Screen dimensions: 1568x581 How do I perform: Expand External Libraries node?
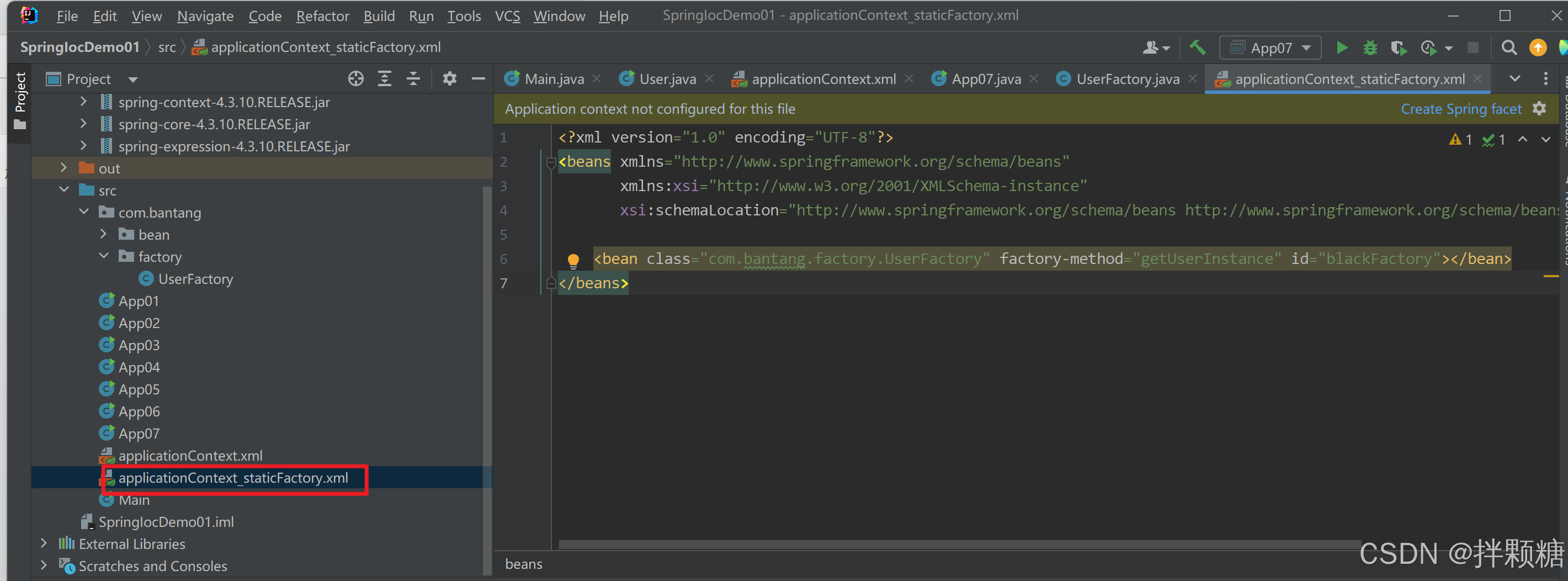pos(43,543)
